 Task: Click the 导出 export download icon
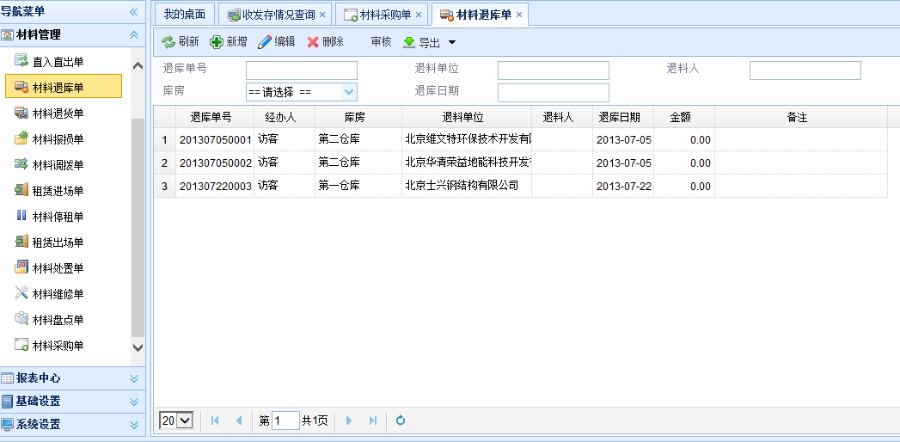coord(409,42)
